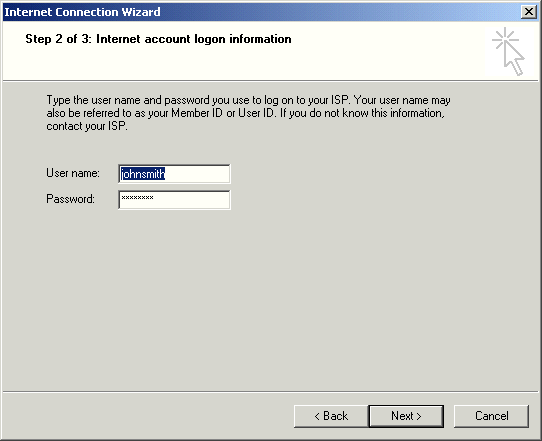This screenshot has height=441, width=542.
Task: Close the Internet Connection Wizard window
Action: point(529,12)
